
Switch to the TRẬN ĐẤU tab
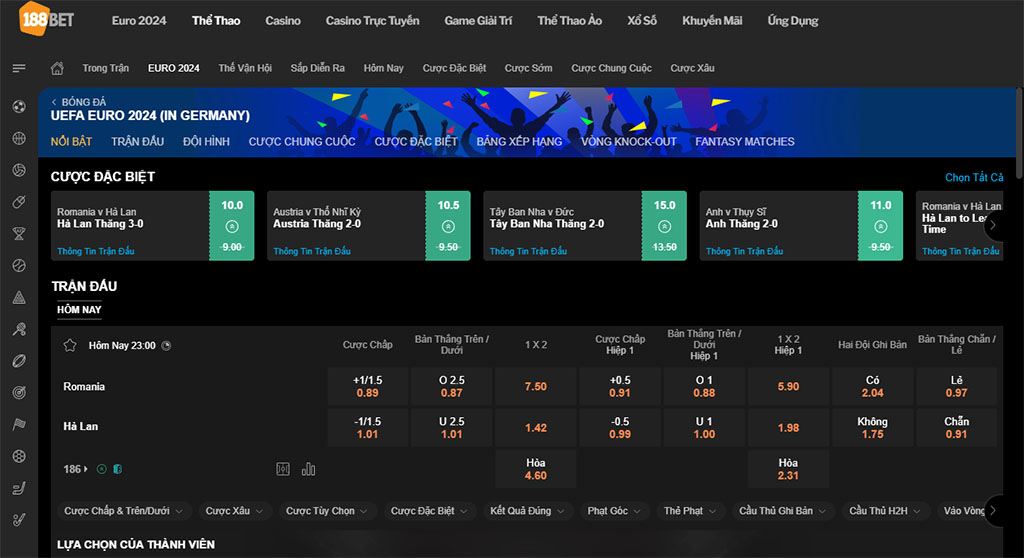click(x=137, y=141)
